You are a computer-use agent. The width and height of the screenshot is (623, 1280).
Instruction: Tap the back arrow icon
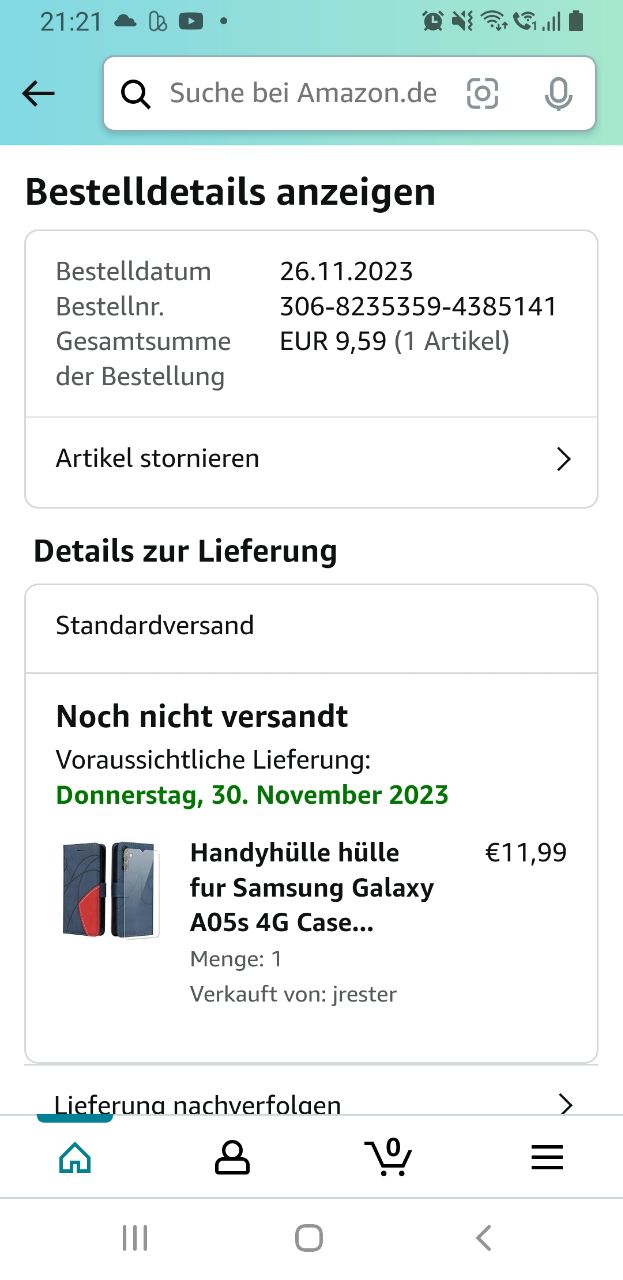point(39,93)
